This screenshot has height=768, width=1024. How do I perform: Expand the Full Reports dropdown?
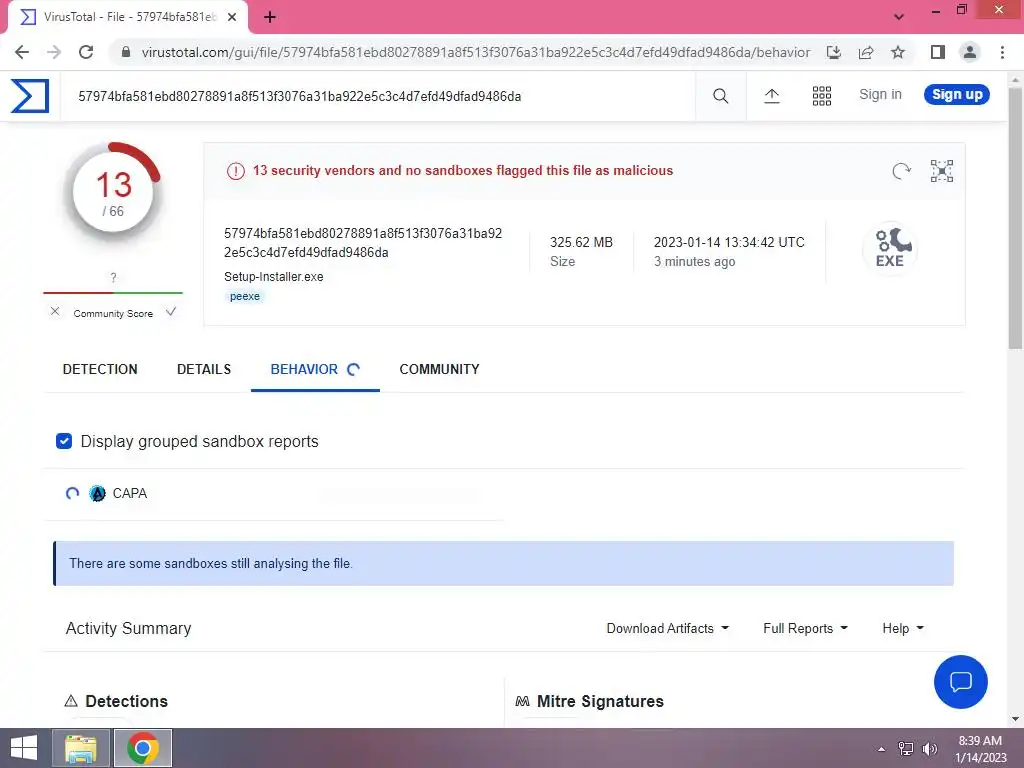[805, 628]
